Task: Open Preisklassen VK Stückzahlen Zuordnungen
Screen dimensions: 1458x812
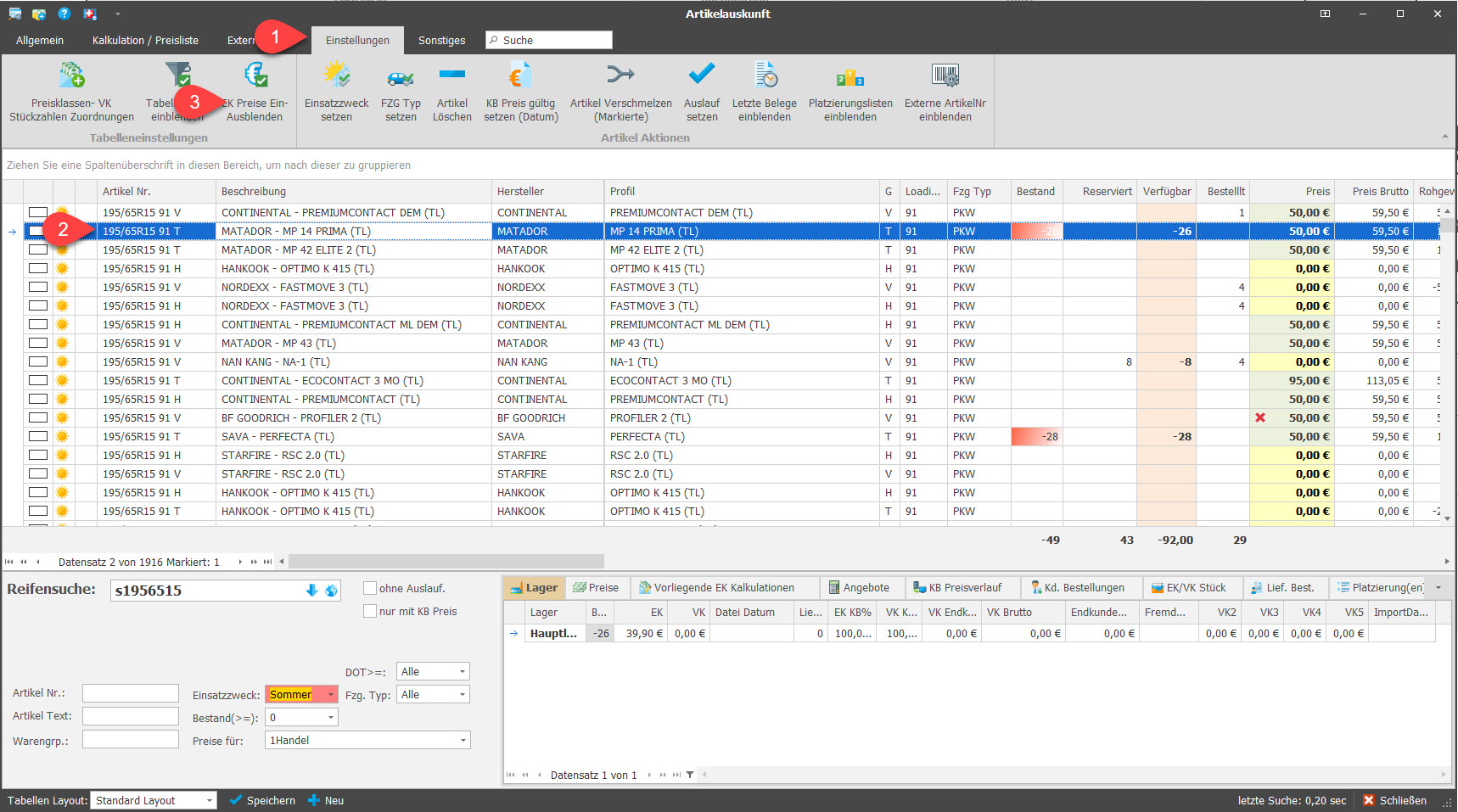Action: point(71,92)
